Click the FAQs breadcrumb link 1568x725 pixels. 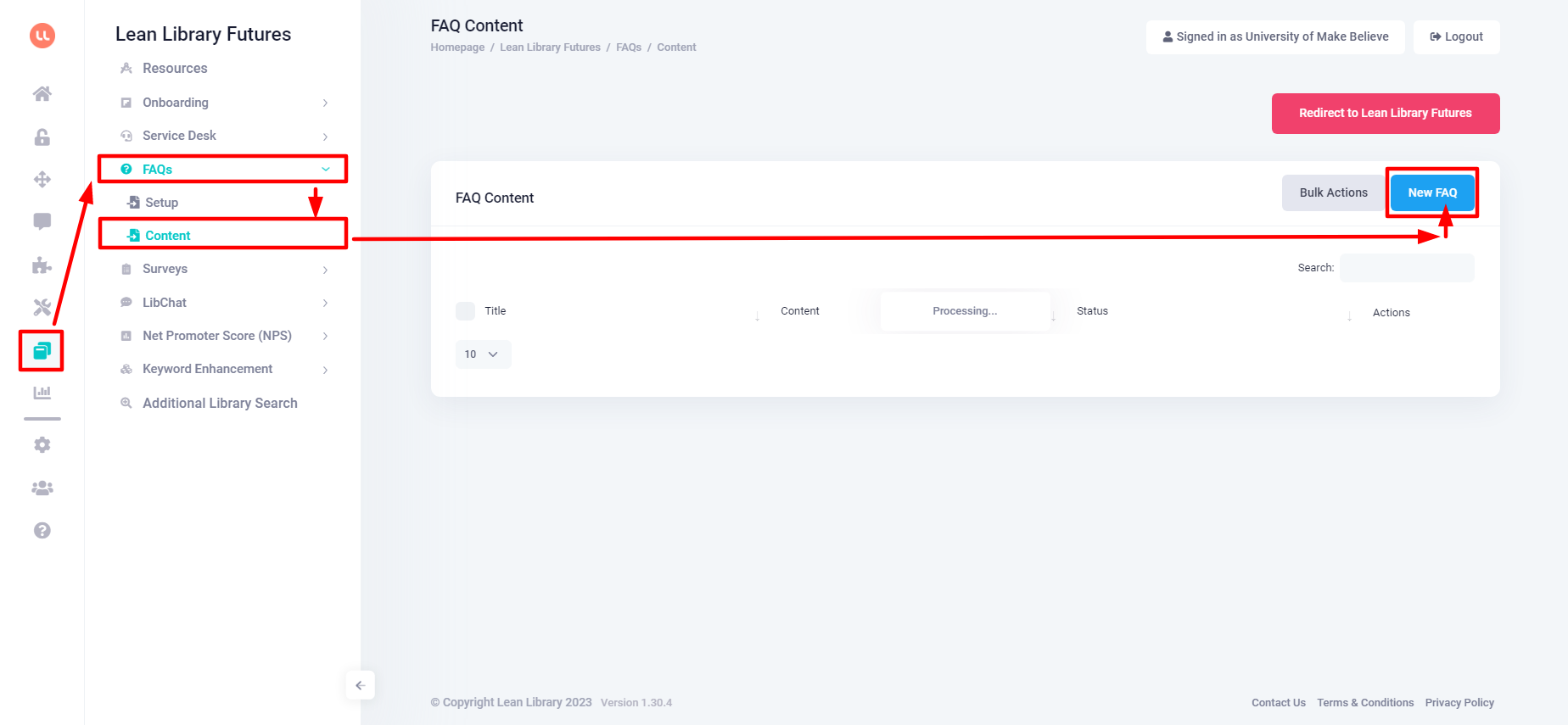pos(629,47)
